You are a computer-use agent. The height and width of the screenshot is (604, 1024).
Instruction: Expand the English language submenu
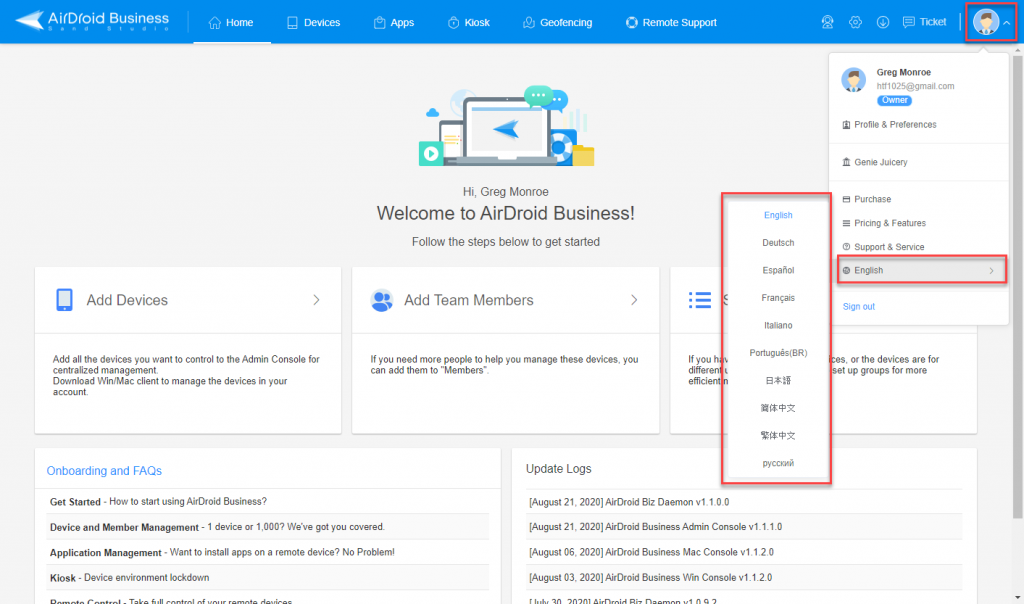(921, 270)
